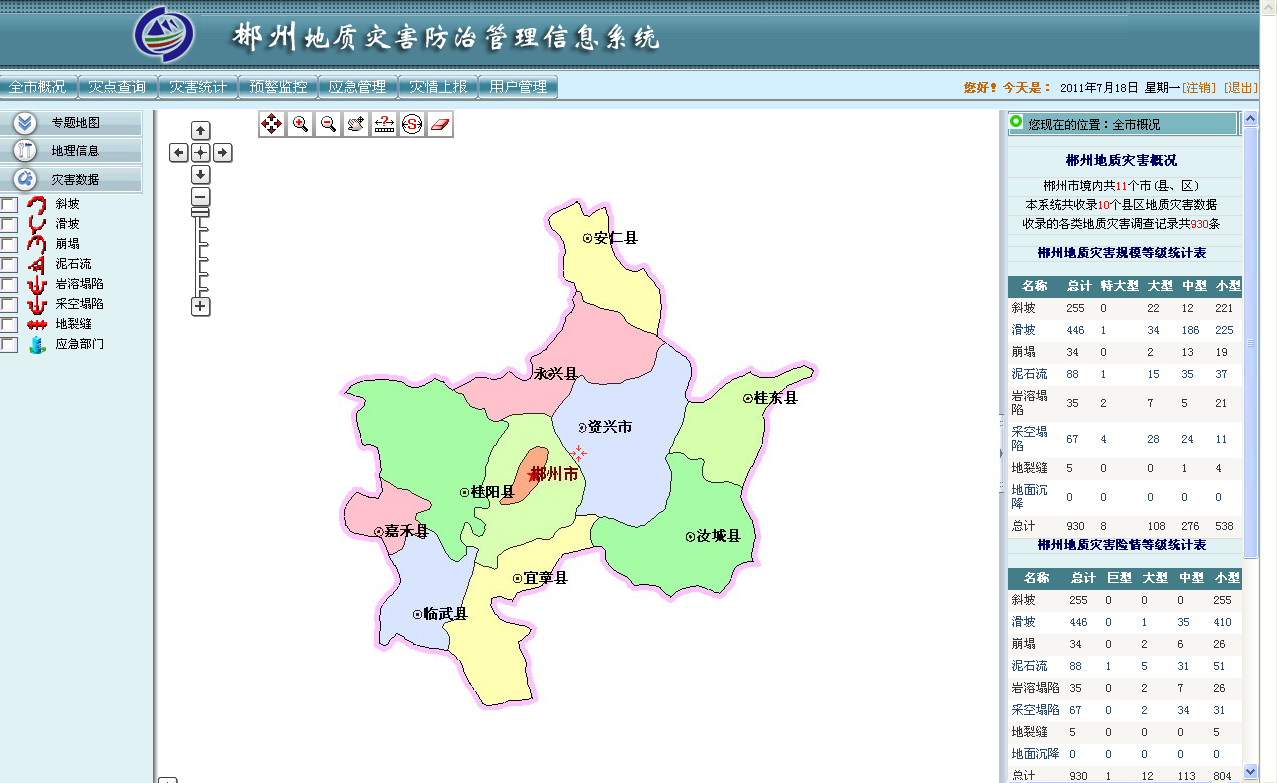Screen dimensions: 1277x783
Task: Select the zoom-out magnifier tool
Action: click(x=326, y=124)
